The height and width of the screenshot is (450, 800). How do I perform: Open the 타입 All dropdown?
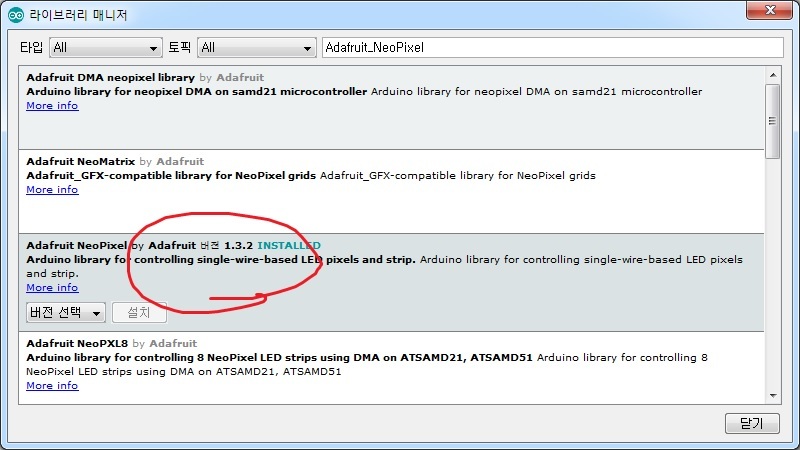[106, 47]
